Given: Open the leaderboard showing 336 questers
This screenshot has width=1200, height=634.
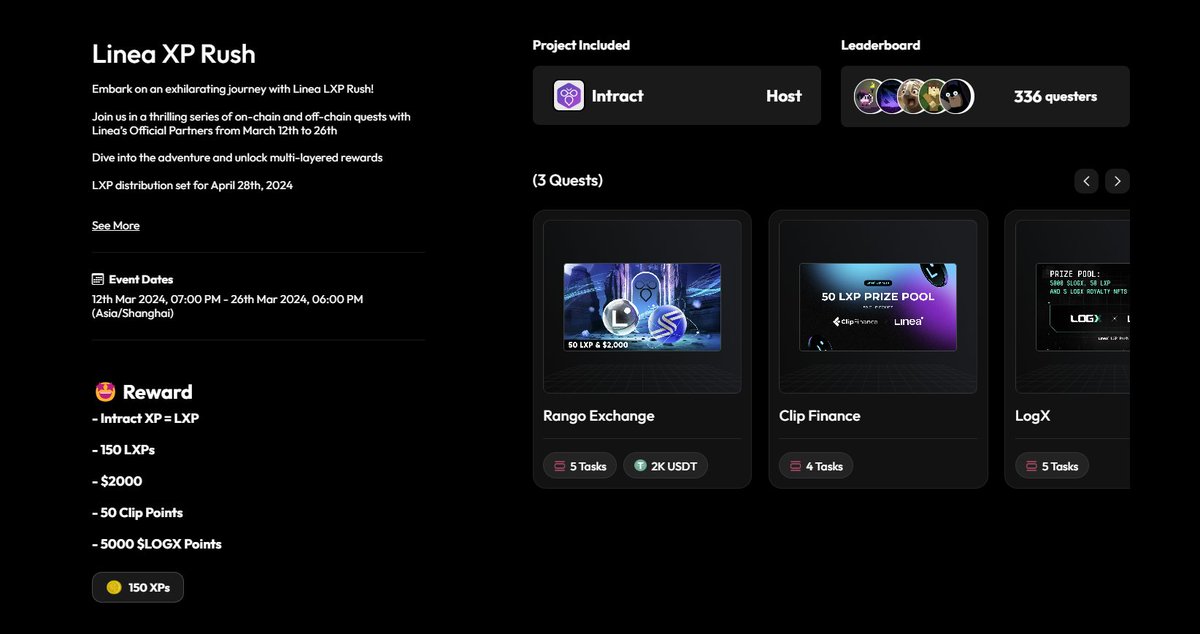Looking at the screenshot, I should (x=985, y=96).
